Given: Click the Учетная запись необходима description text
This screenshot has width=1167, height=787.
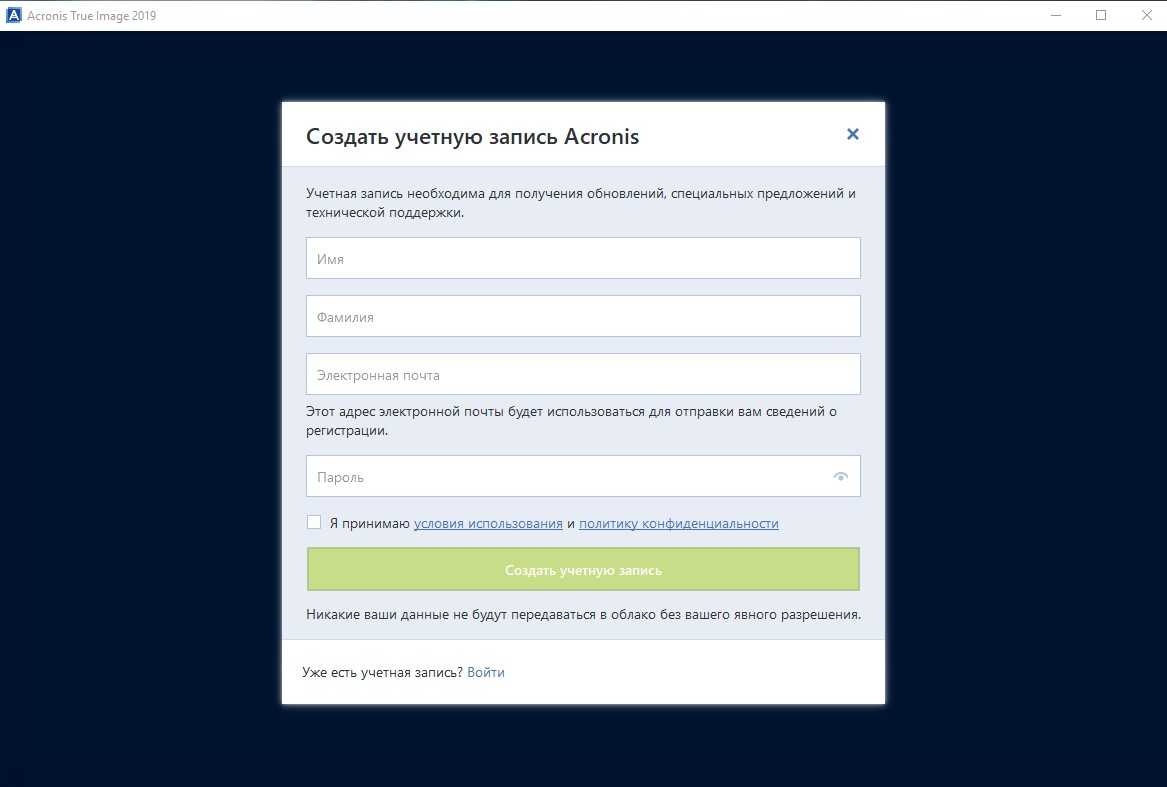Looking at the screenshot, I should 581,203.
